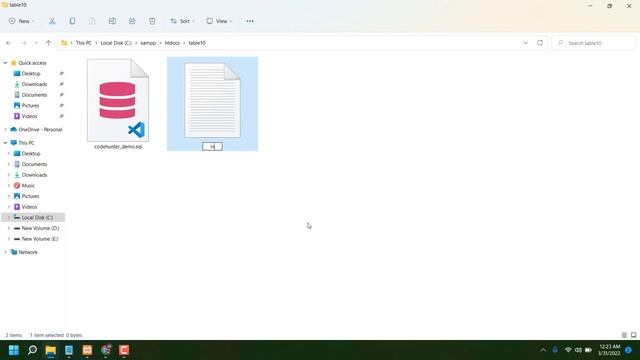640x360 pixels.
Task: Open the volume speaker tray icon
Action: click(x=578, y=350)
